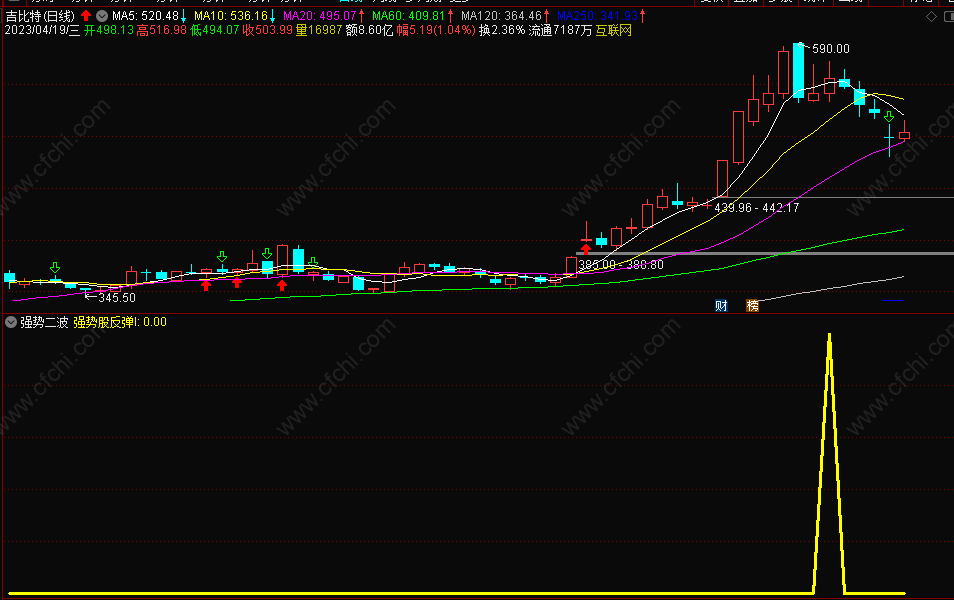Click the 互联网 sector link
Screen dimensions: 954x600
613,30
